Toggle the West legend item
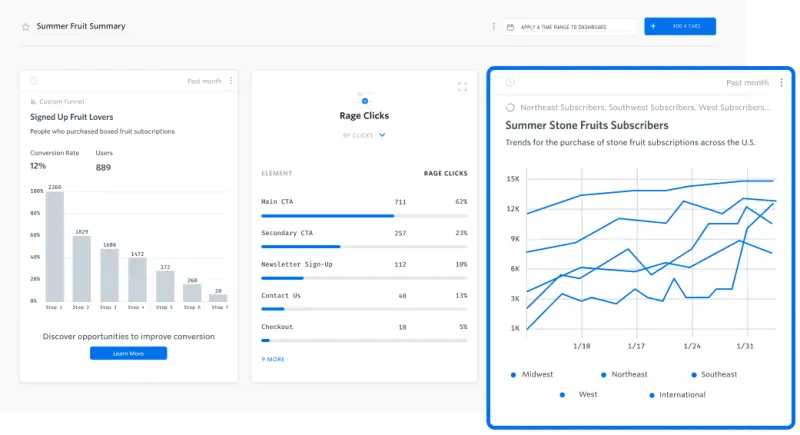Viewport: 800px width, 435px height. [578, 395]
